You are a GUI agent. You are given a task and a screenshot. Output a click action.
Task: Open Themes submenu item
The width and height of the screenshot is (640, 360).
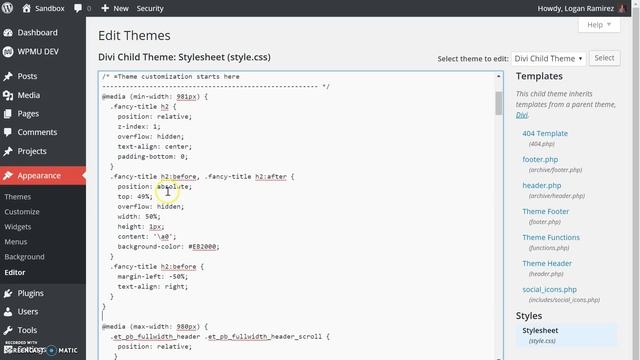coord(18,197)
